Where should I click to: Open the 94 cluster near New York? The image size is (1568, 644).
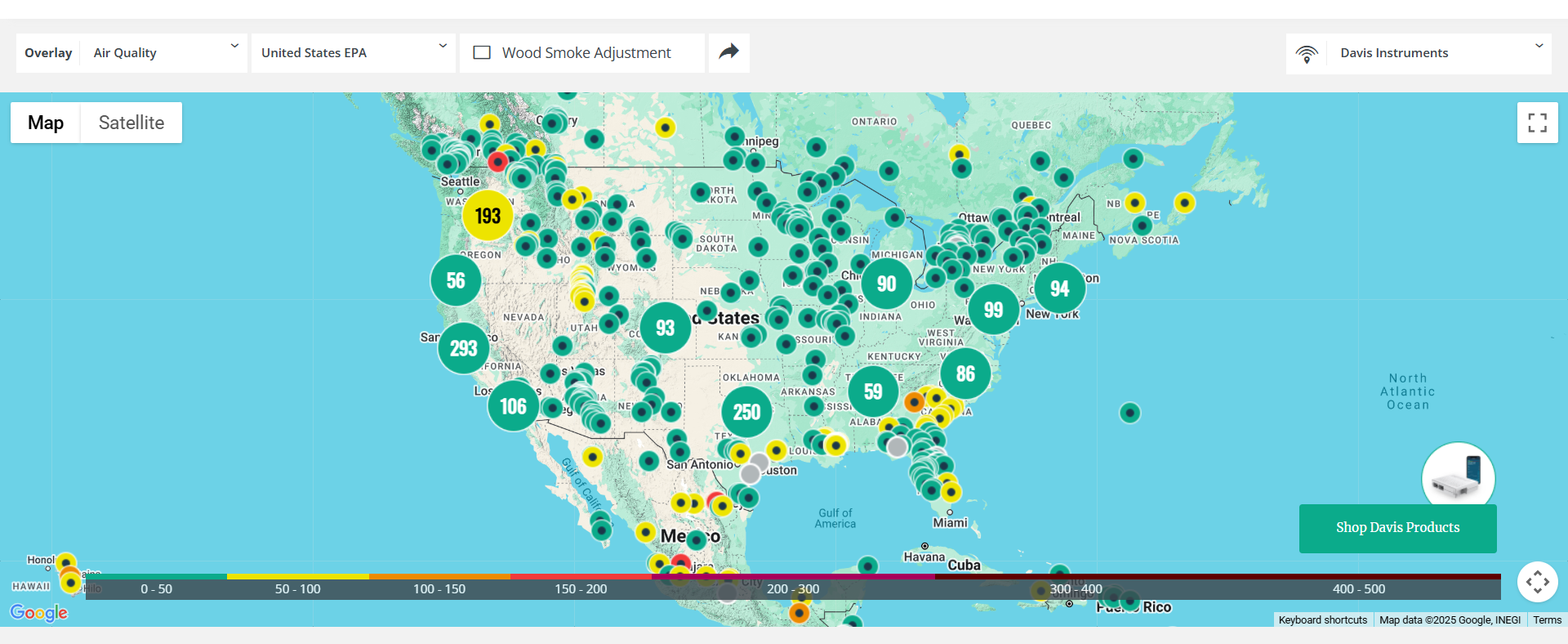point(1059,288)
